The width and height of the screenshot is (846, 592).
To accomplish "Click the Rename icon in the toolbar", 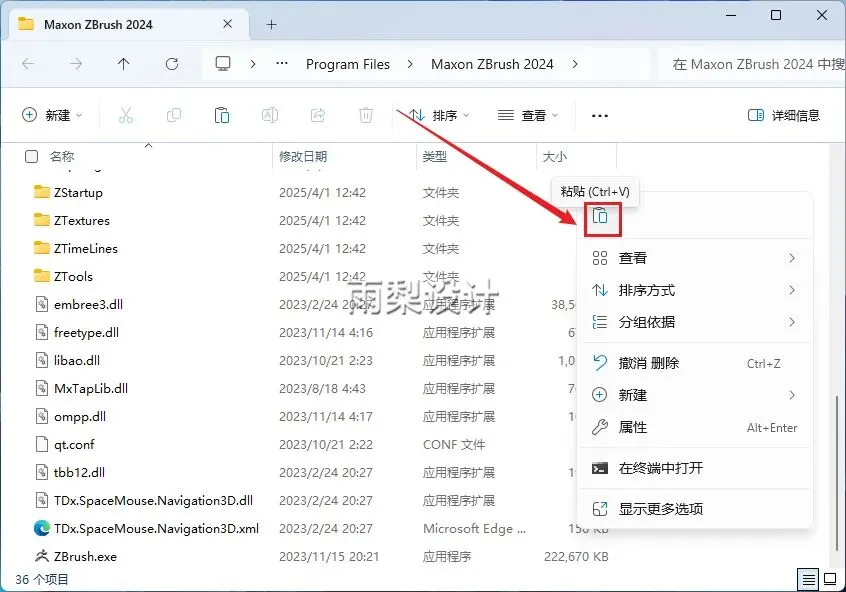I will [270, 115].
